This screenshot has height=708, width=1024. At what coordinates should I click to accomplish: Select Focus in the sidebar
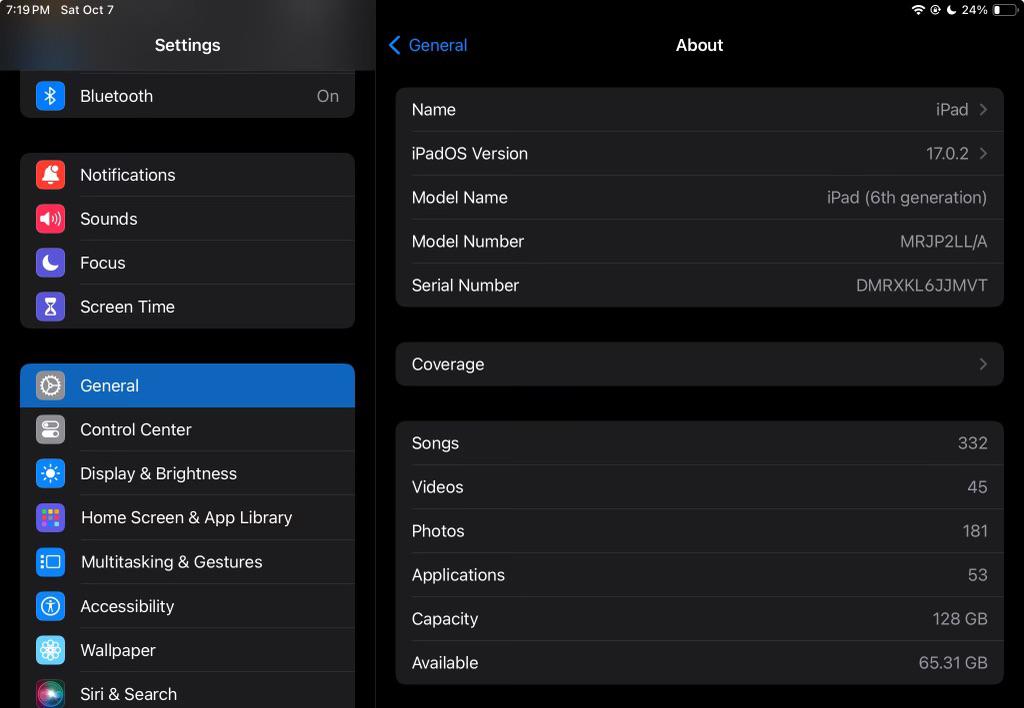[x=187, y=263]
